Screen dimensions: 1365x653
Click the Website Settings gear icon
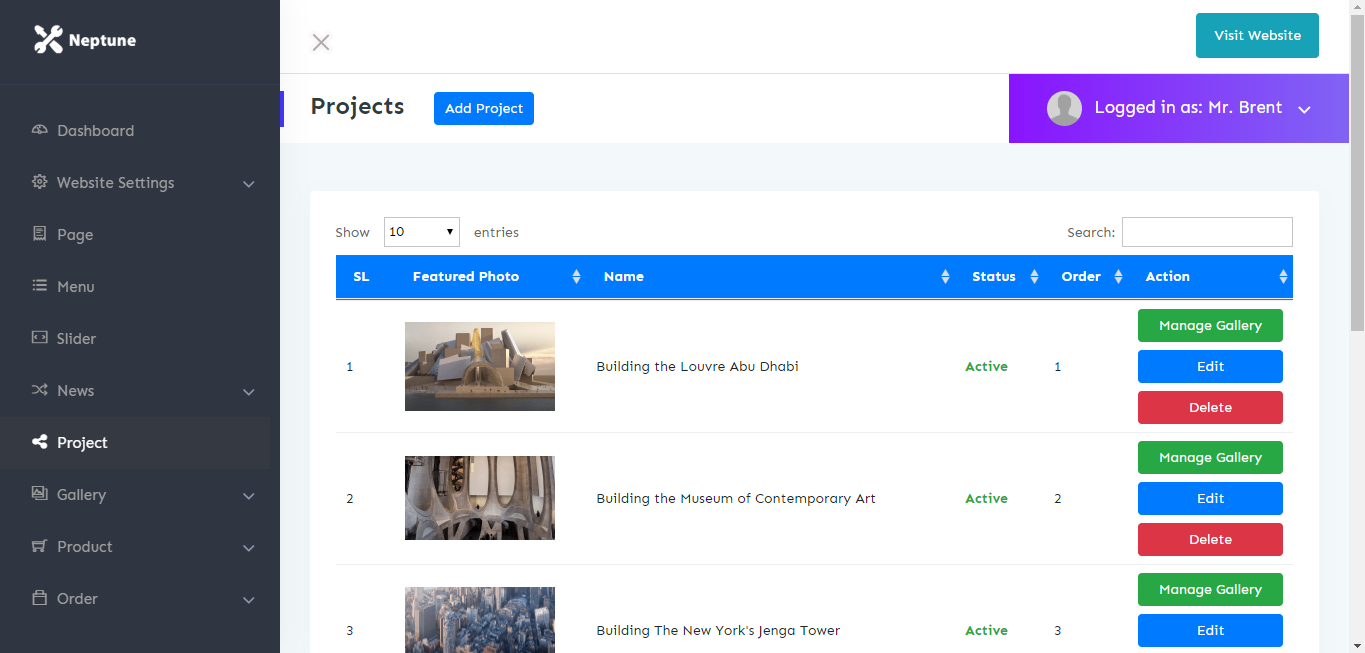40,182
